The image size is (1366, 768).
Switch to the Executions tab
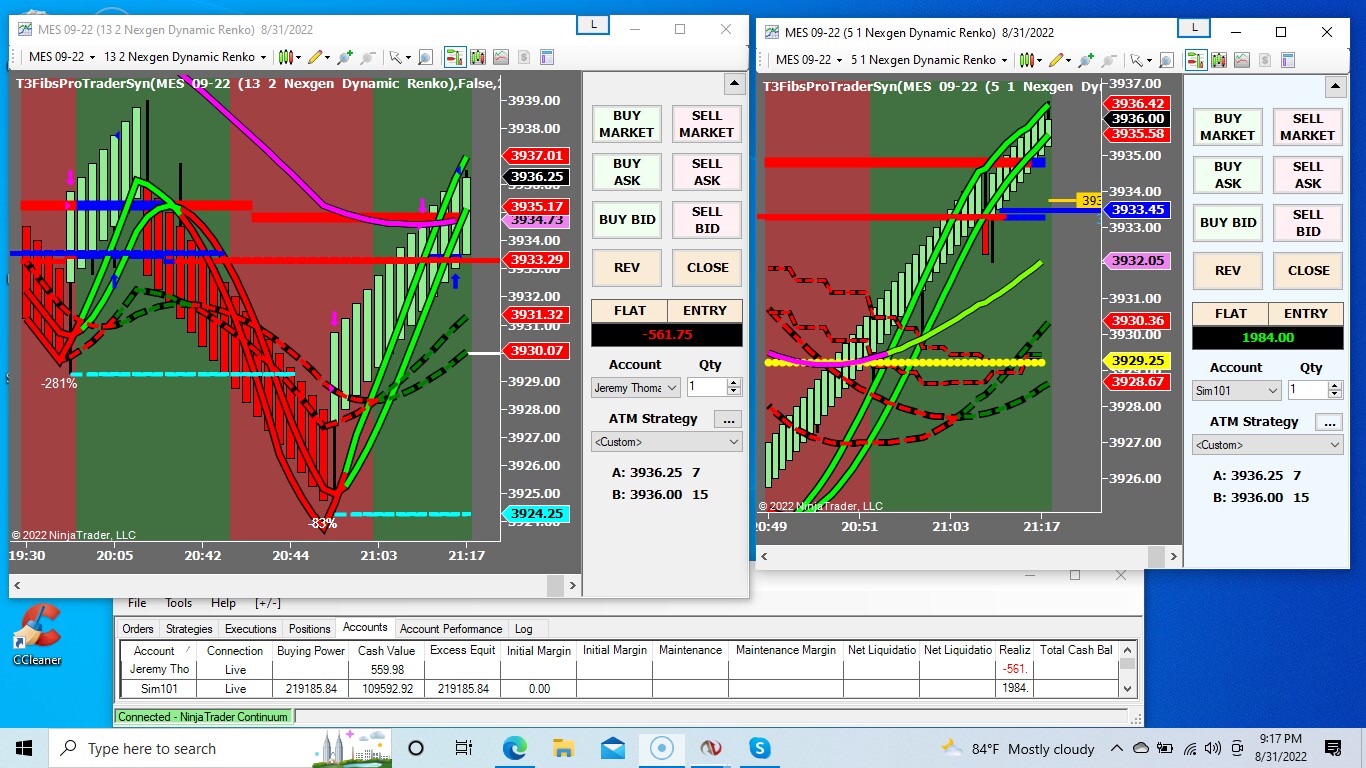click(250, 629)
